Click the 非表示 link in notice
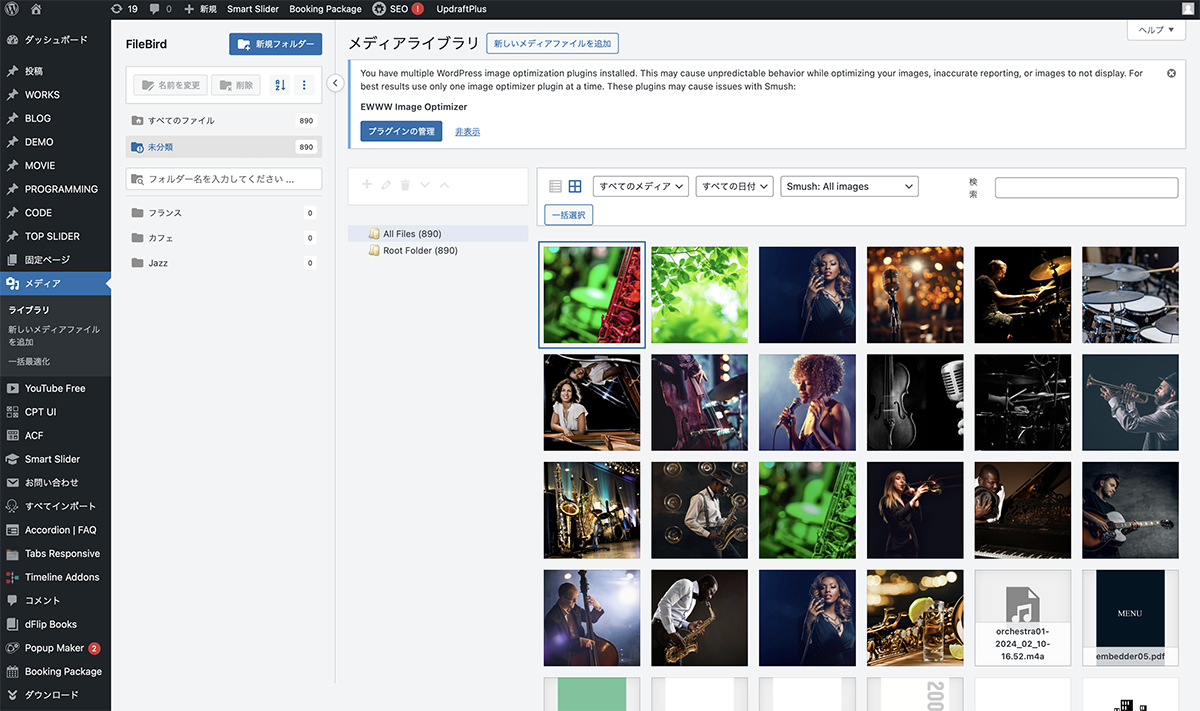1200x711 pixels. (467, 132)
